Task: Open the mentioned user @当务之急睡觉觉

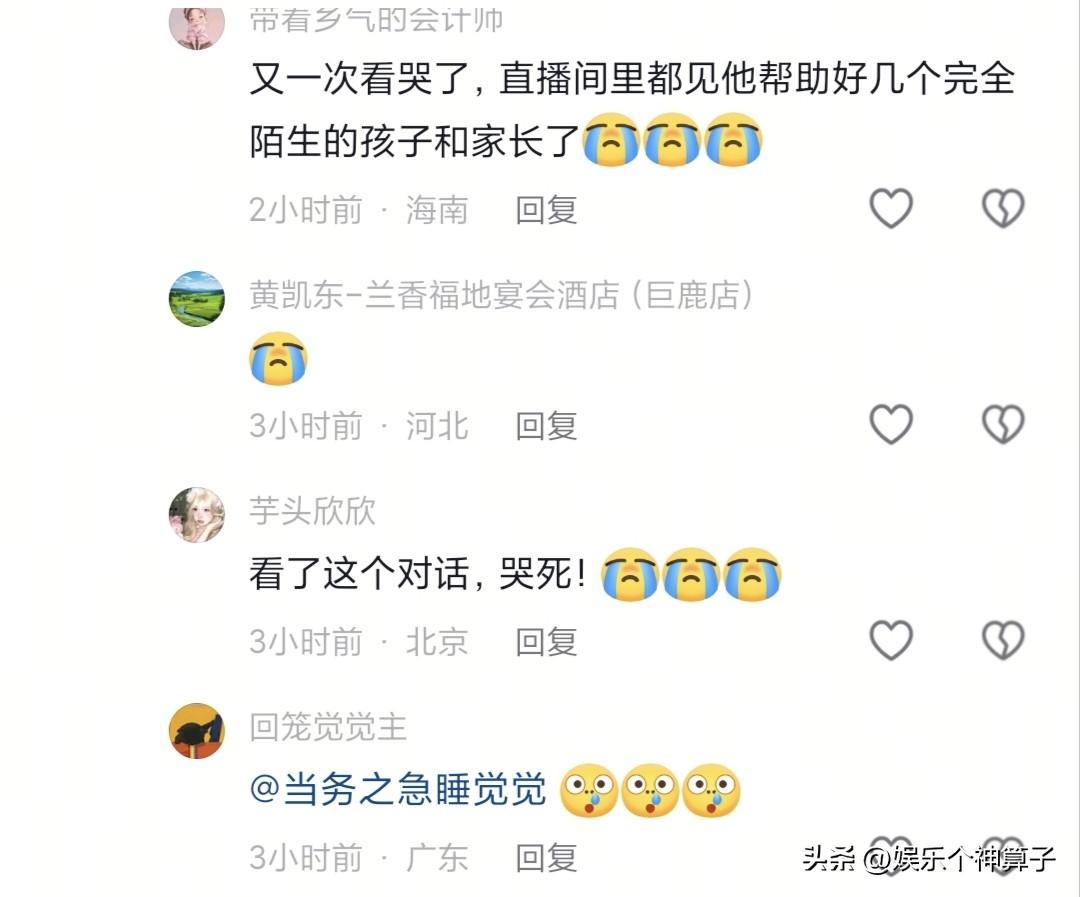Action: pyautogui.click(x=397, y=789)
